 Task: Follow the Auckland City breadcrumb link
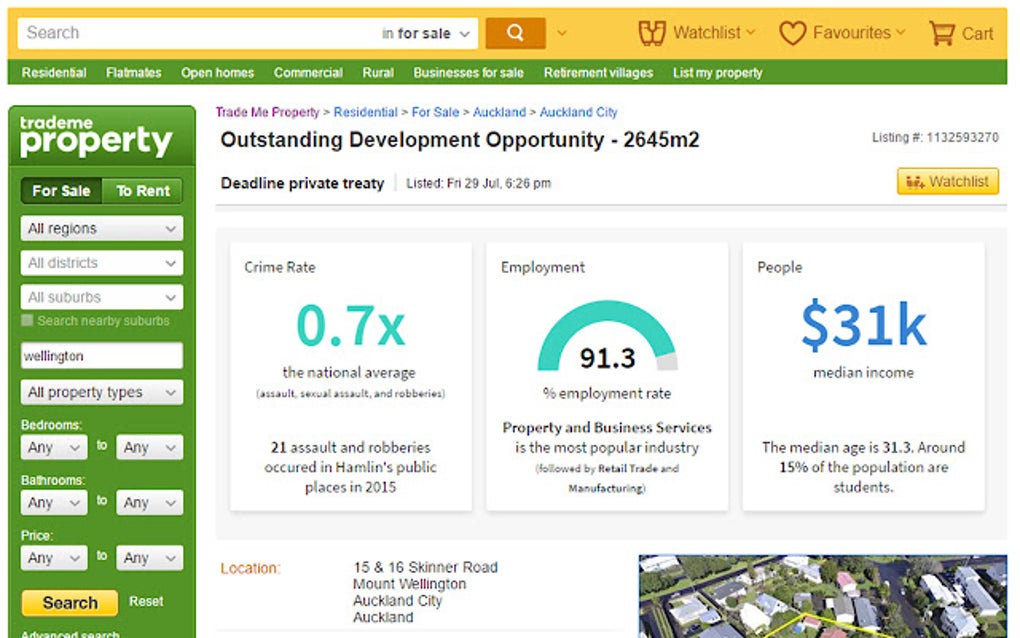coord(578,112)
